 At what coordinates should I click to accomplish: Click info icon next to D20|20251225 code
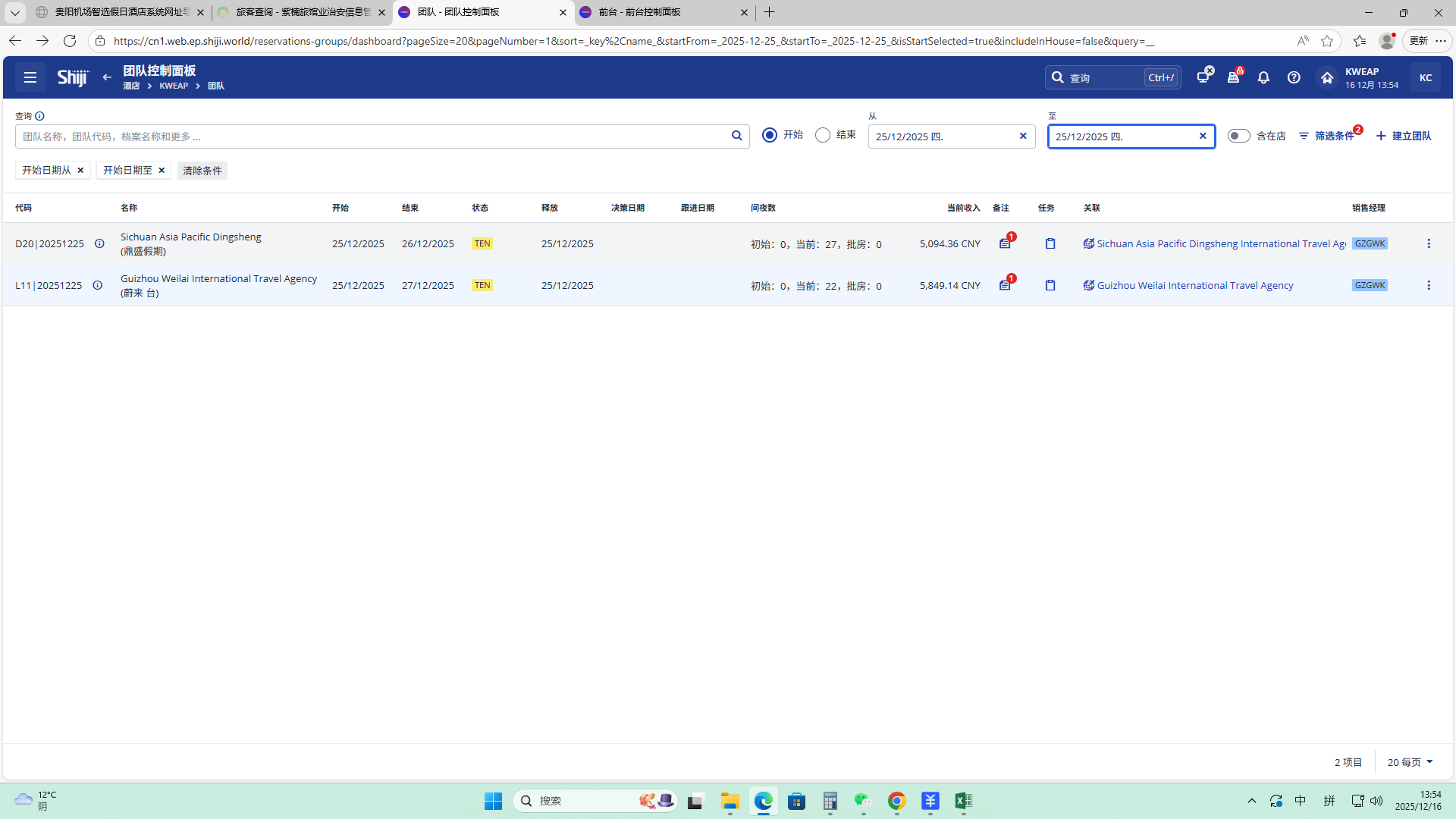coord(99,243)
